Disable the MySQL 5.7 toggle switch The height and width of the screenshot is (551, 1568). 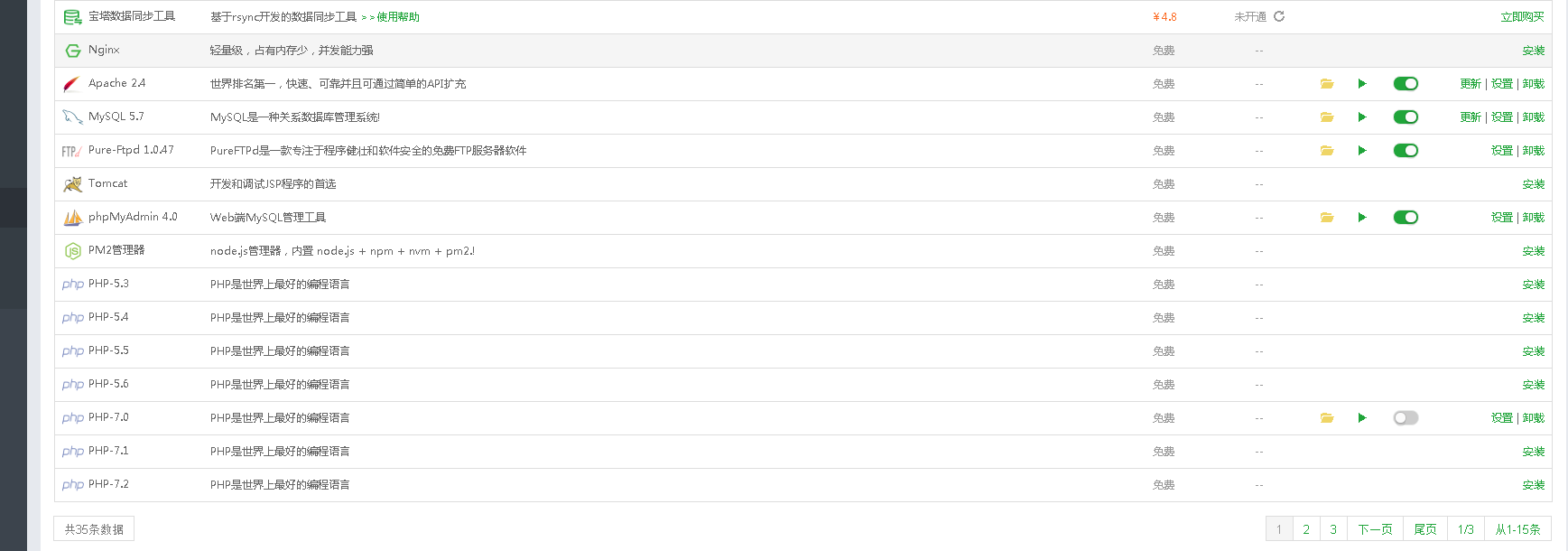click(x=1406, y=117)
